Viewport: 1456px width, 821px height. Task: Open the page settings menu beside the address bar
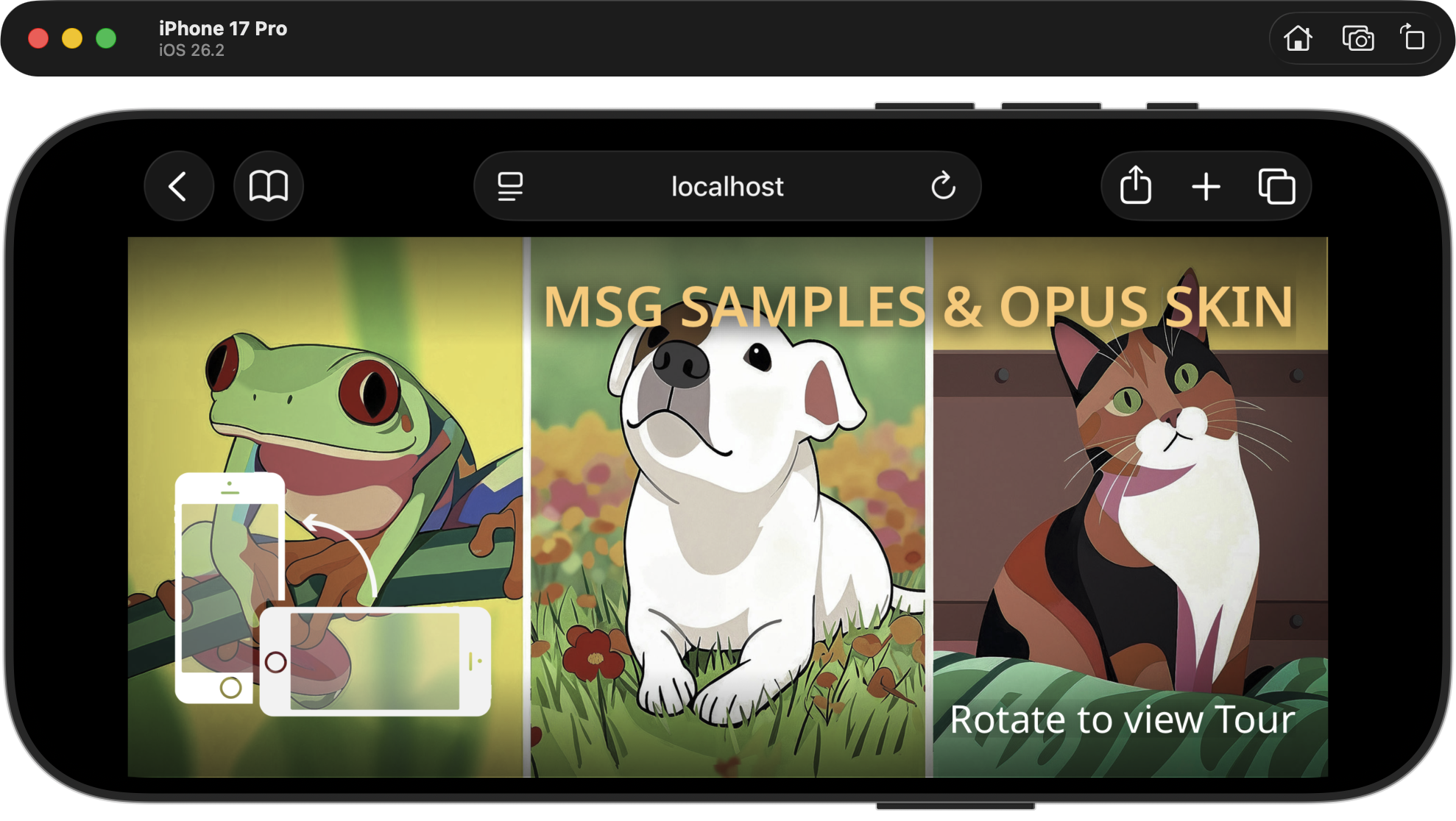click(x=510, y=186)
